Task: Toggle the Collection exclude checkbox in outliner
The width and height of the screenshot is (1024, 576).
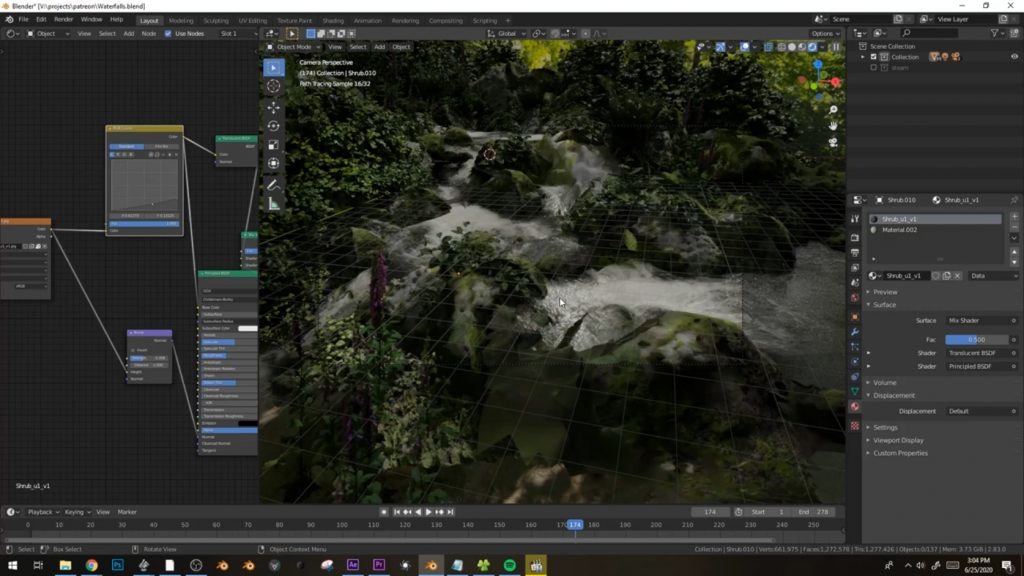Action: [x=873, y=57]
